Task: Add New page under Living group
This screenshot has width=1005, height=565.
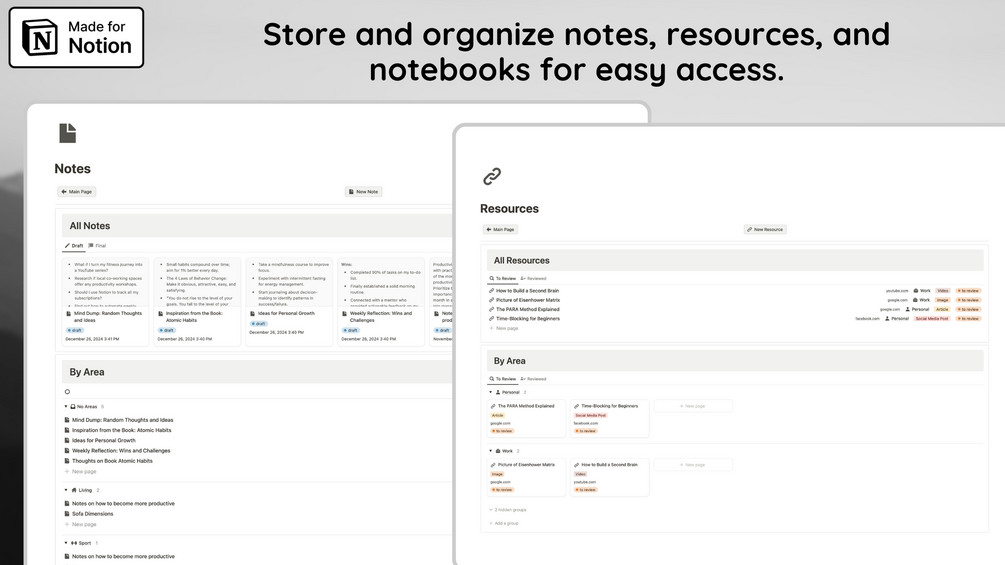Action: point(81,524)
